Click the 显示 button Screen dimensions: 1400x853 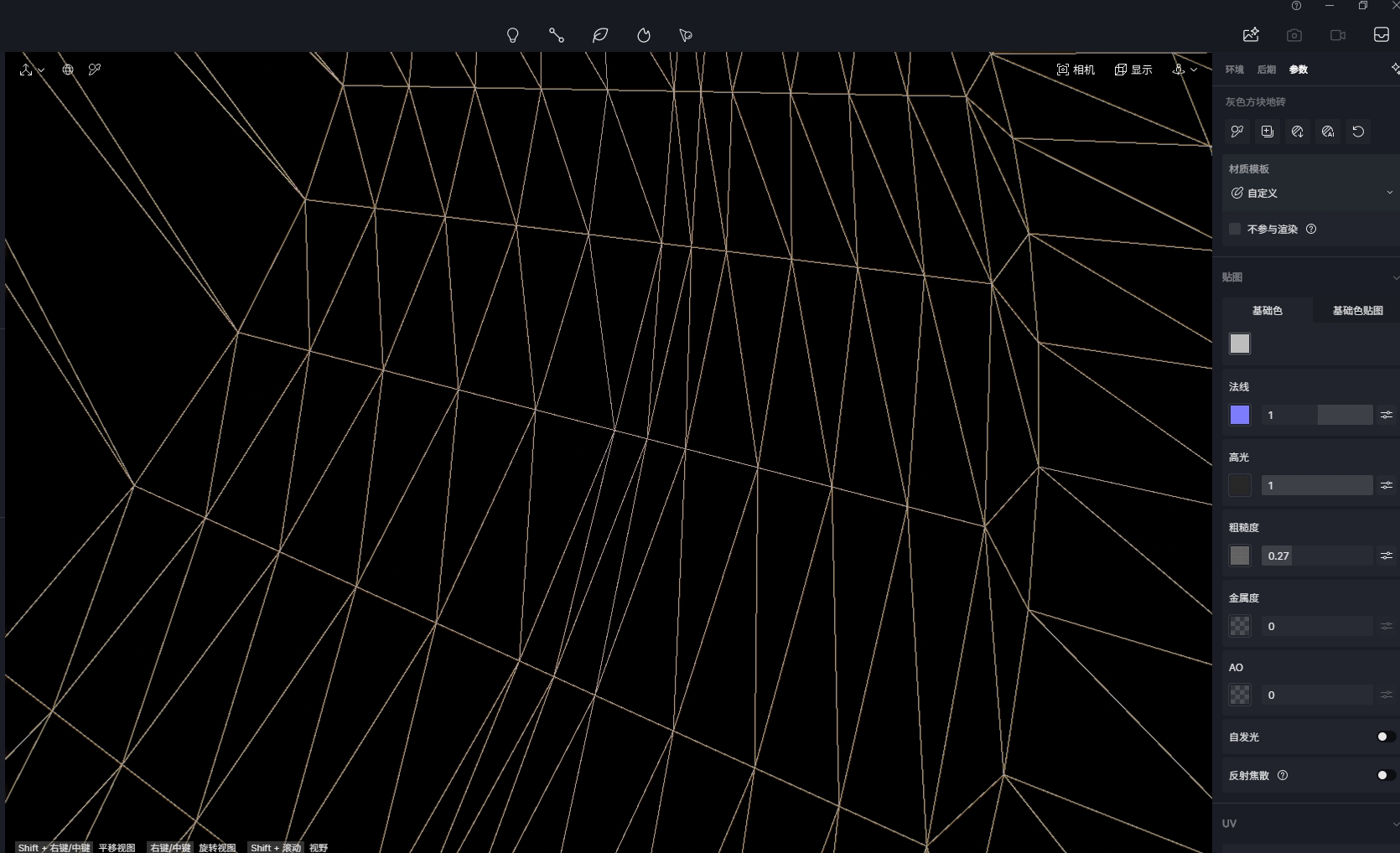tap(1133, 70)
